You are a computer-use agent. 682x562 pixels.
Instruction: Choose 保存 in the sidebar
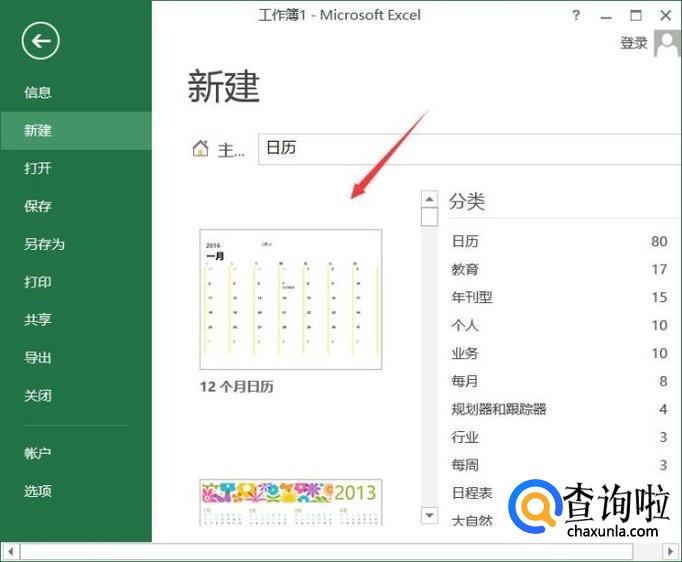pyautogui.click(x=38, y=206)
